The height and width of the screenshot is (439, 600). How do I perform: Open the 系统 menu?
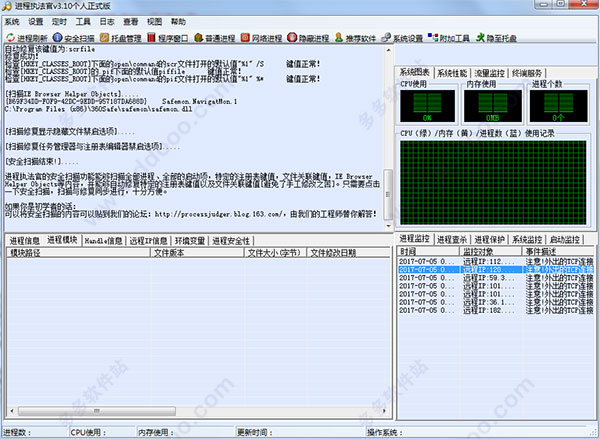coord(12,22)
